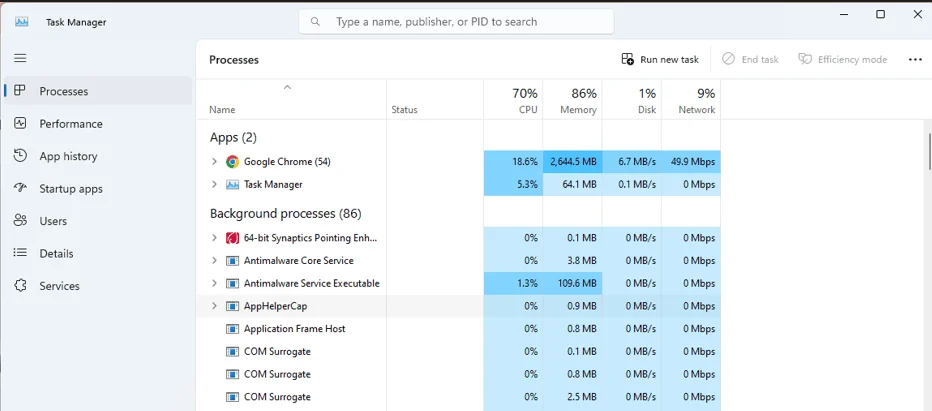Sort processes by Memory column

[572, 99]
